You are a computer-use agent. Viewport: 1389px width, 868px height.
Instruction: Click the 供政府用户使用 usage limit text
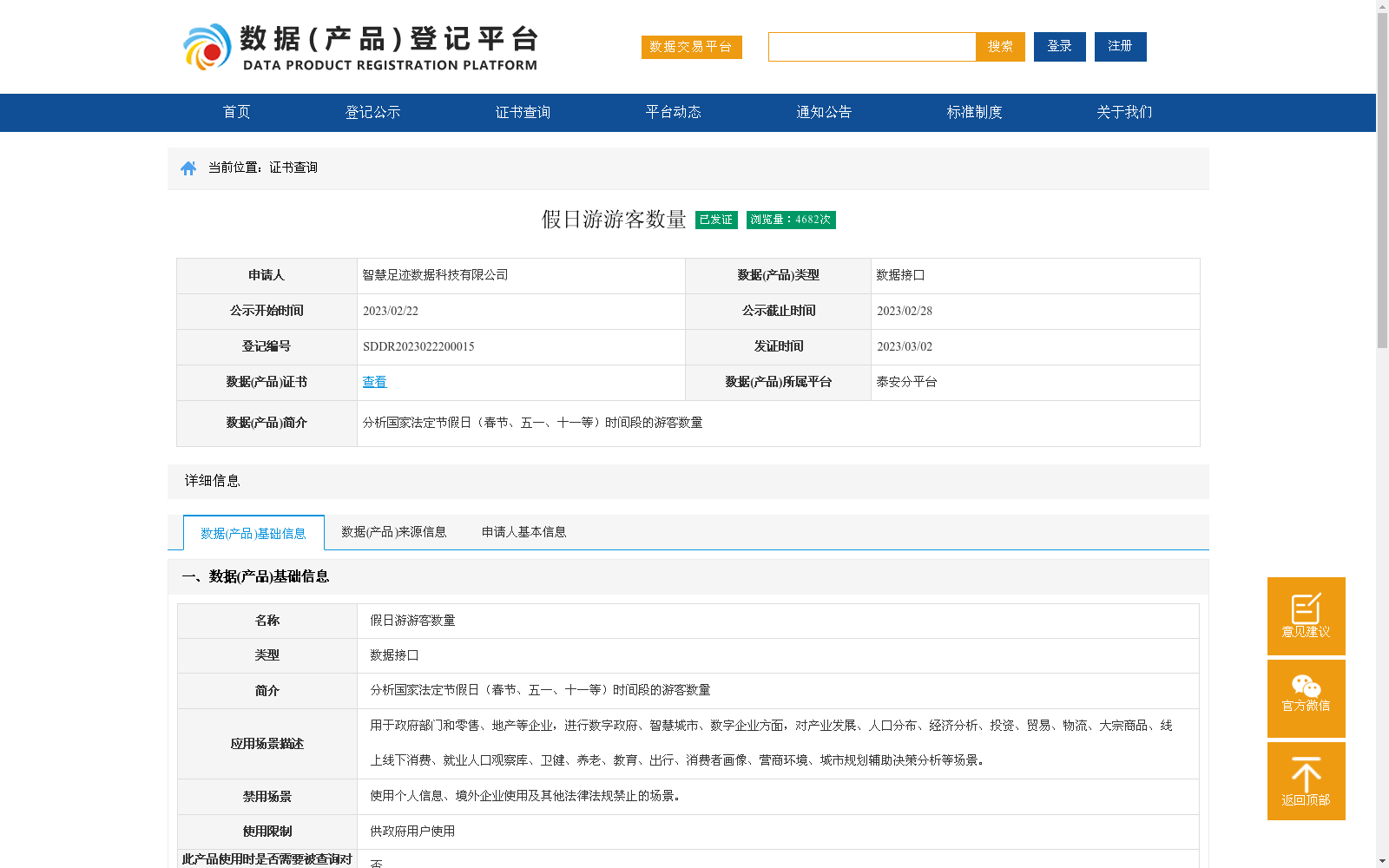[x=412, y=832]
